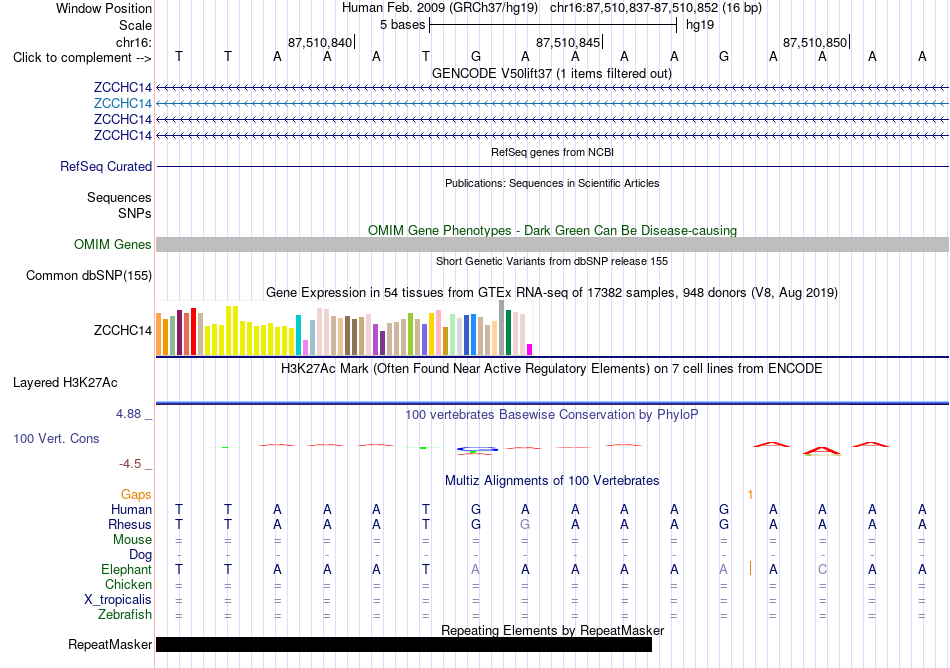Click the Sequences track label
Image resolution: width=950 pixels, height=668 pixels.
(x=119, y=197)
